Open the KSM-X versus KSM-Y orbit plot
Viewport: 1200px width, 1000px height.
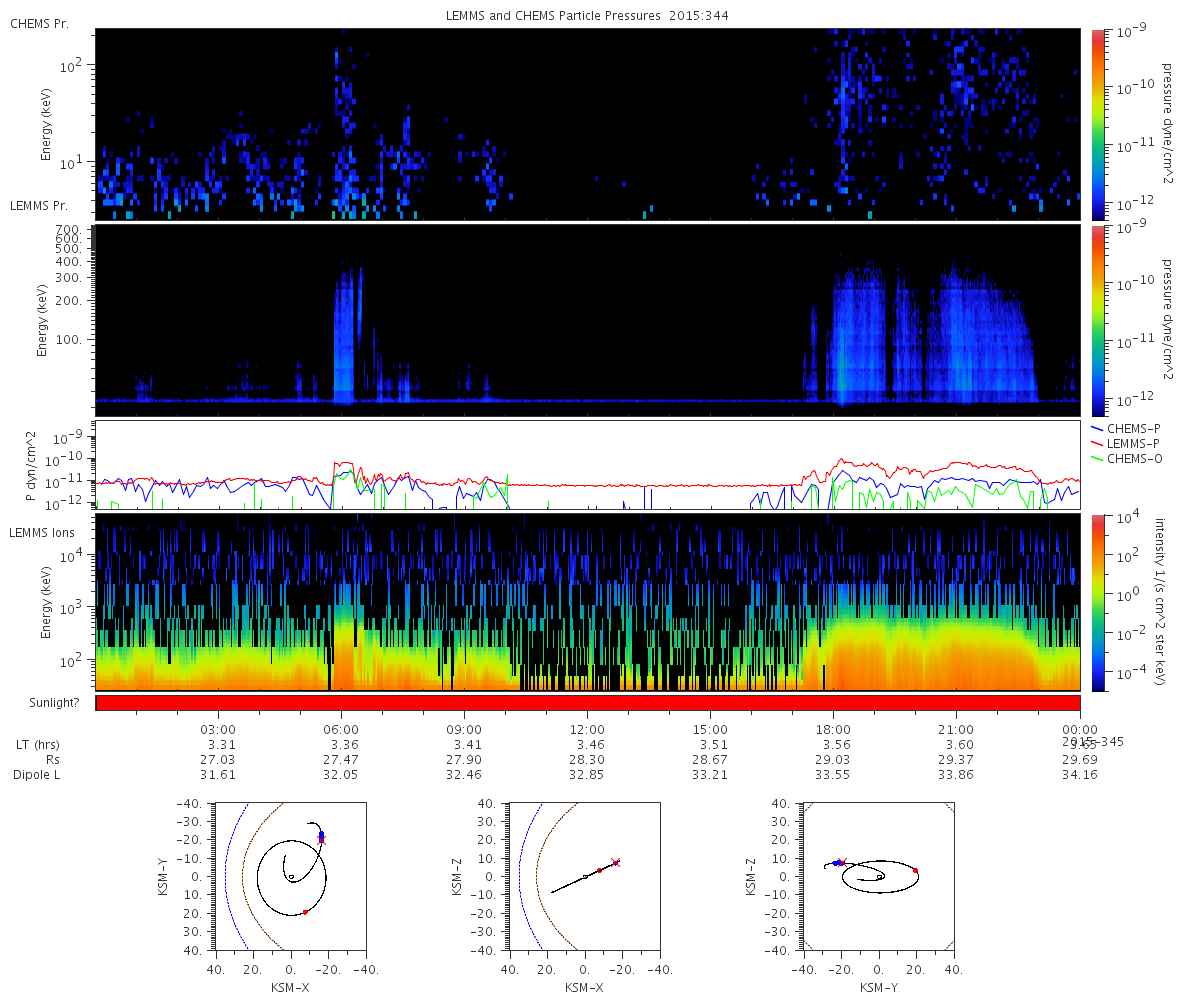tap(290, 876)
